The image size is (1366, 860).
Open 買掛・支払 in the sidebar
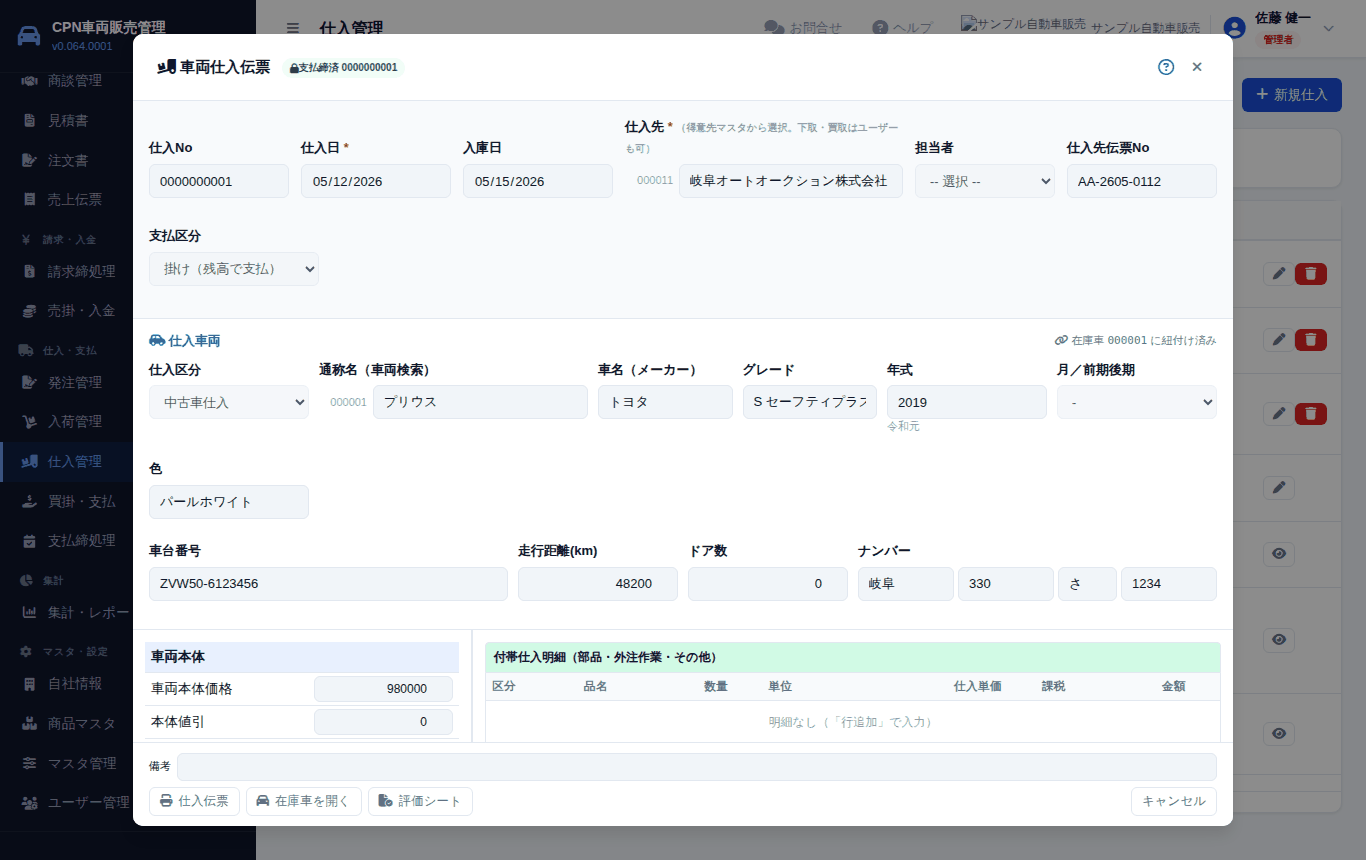coord(81,501)
